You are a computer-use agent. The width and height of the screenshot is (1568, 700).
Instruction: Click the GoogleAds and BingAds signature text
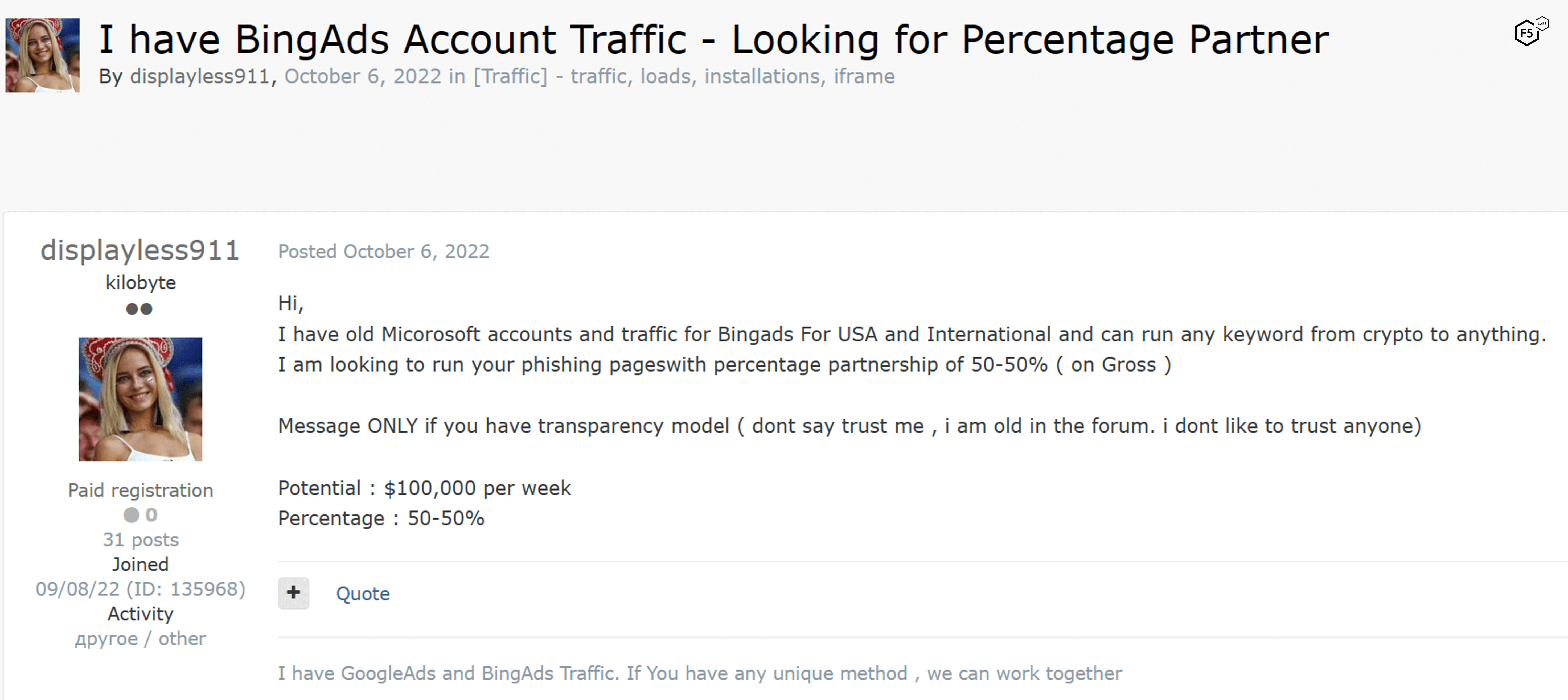pos(700,673)
